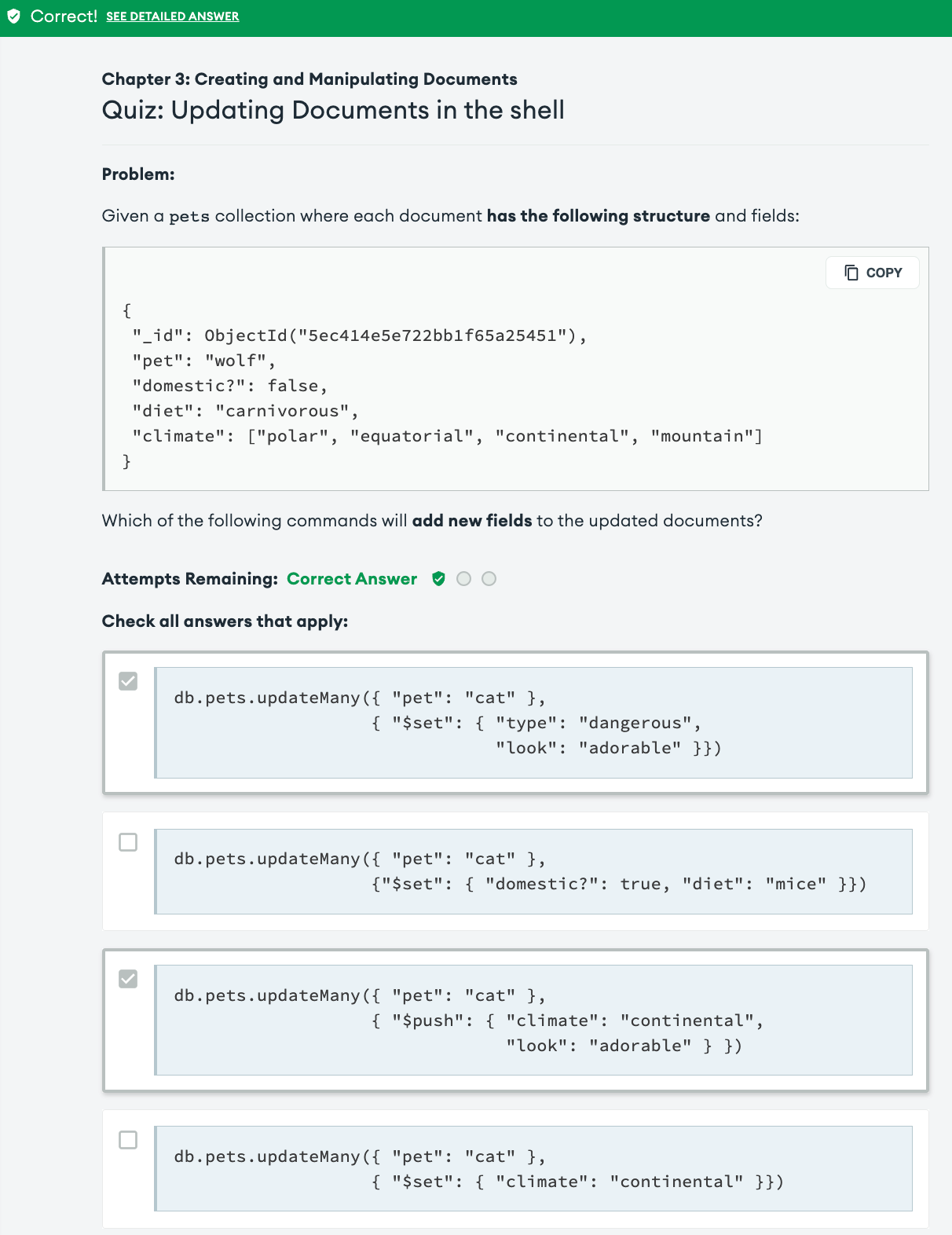Click the shield check icon in the green banner
Screen dimensions: 952x1235
13,16
